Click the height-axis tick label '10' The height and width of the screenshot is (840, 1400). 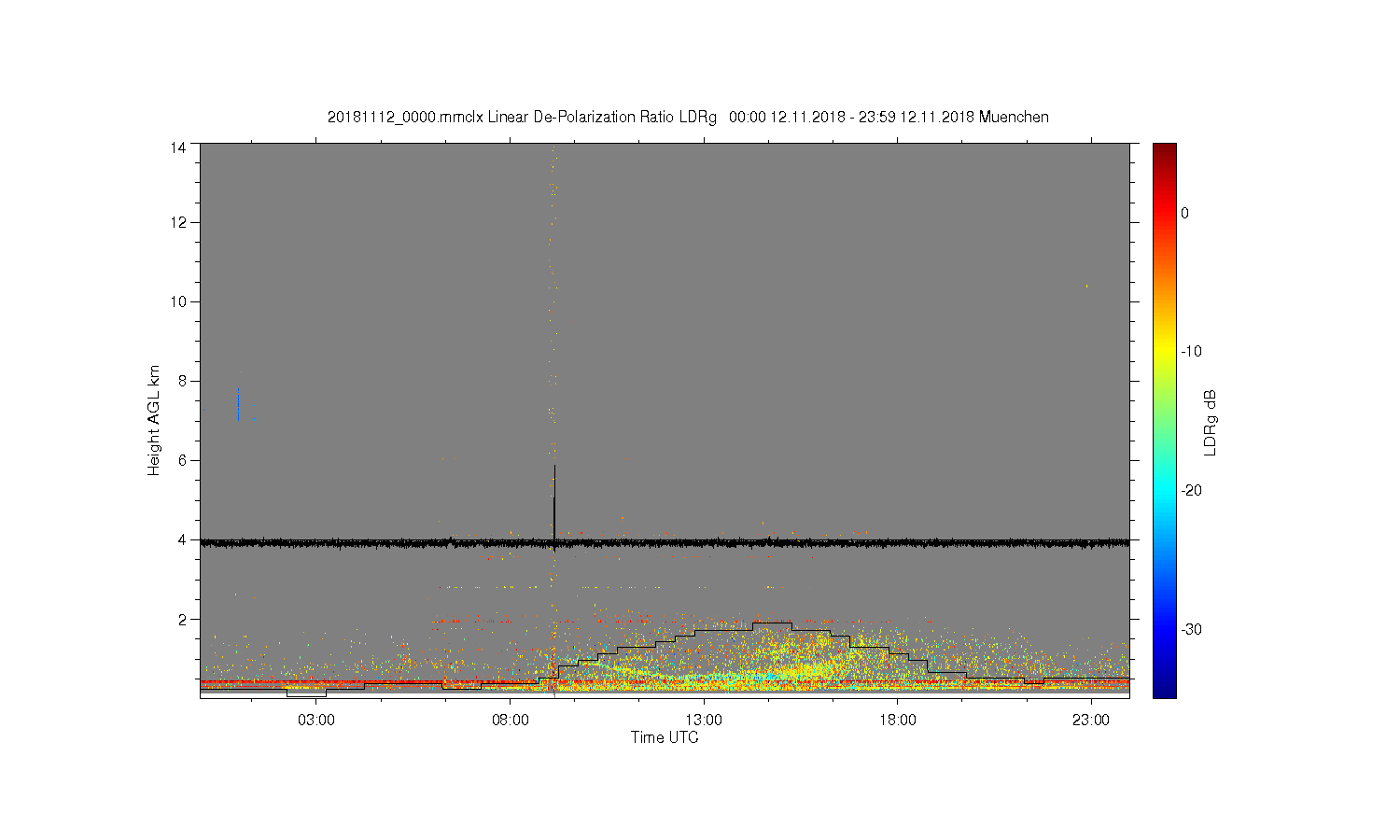click(x=177, y=301)
